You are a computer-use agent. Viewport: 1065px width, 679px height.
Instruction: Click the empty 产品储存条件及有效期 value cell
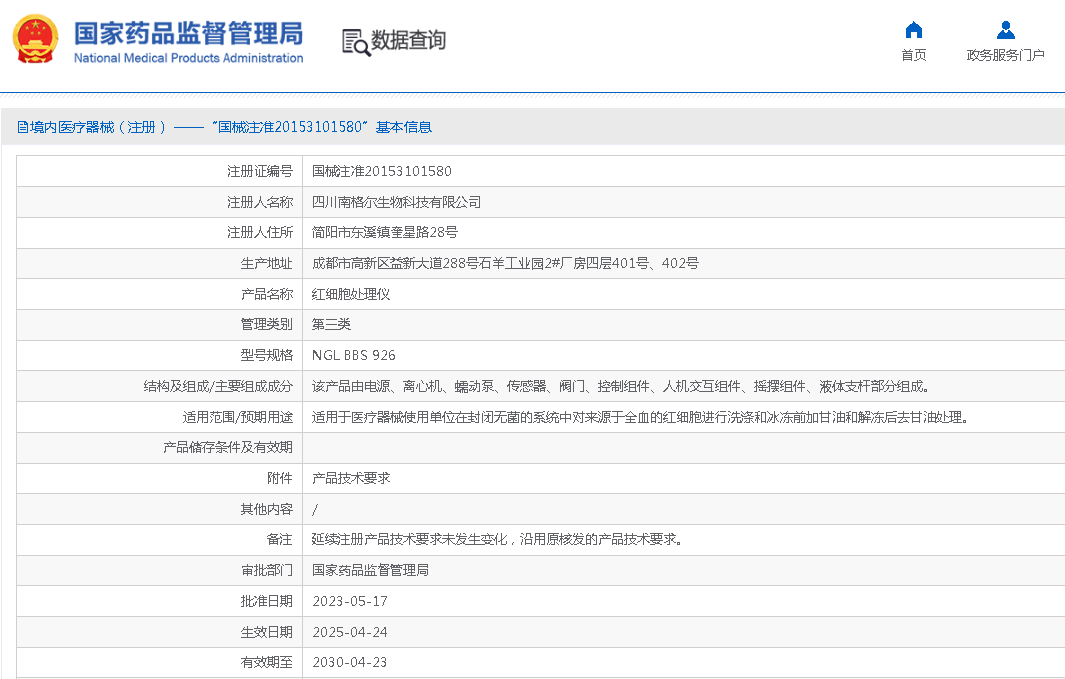point(680,447)
